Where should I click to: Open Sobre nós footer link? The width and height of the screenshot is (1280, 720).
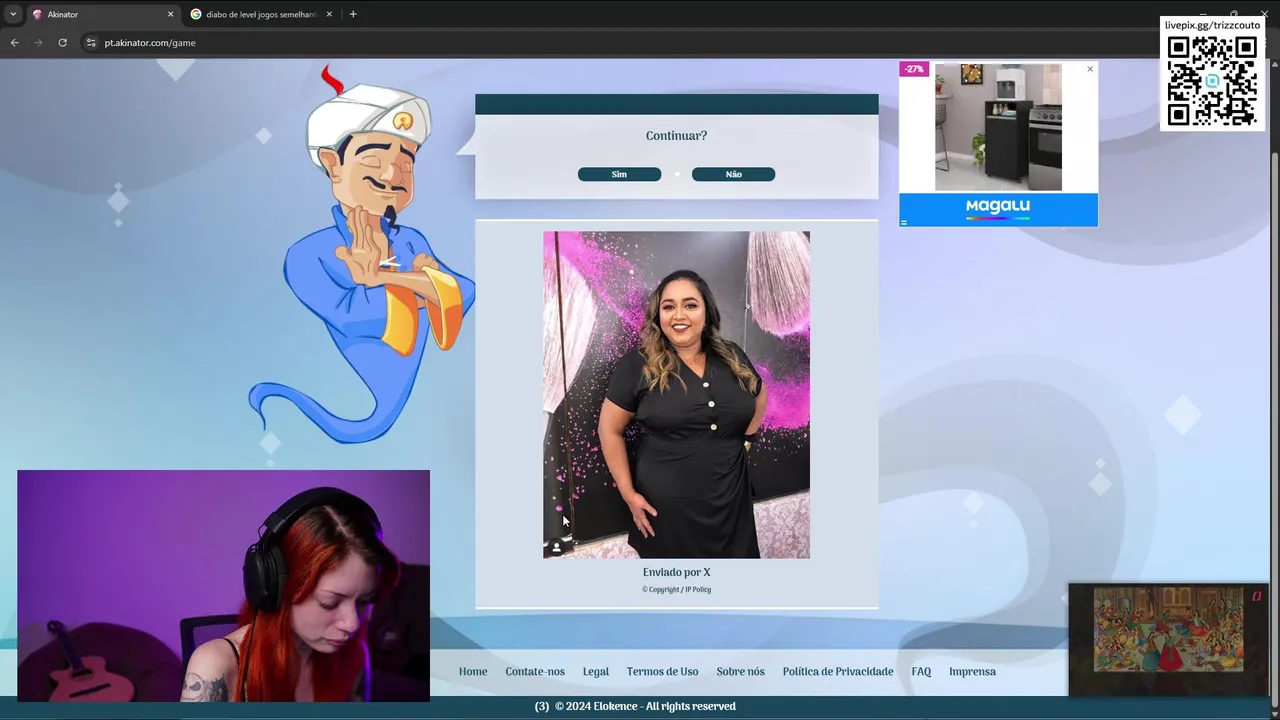coord(740,671)
